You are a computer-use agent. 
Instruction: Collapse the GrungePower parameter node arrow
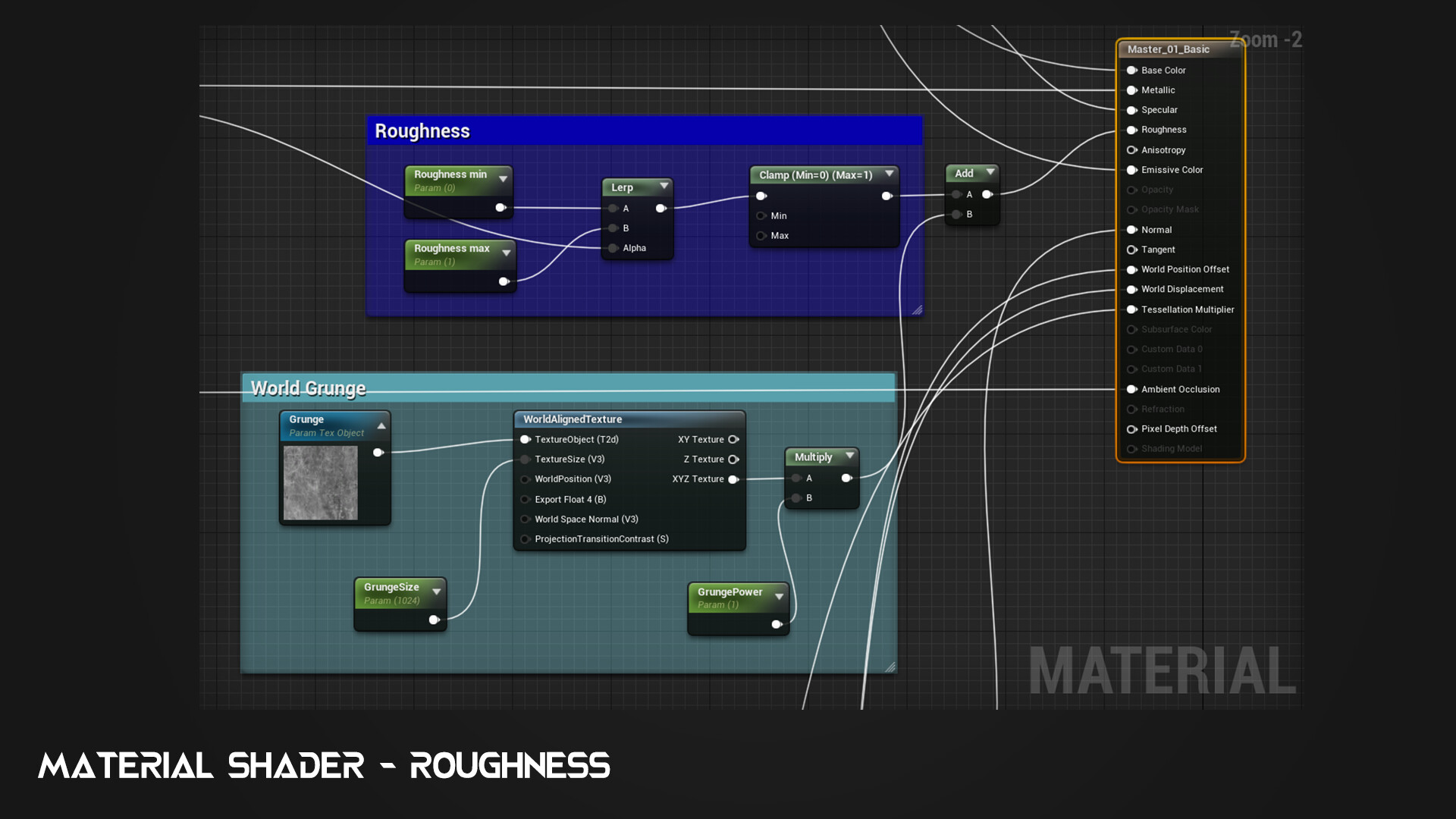tap(779, 597)
